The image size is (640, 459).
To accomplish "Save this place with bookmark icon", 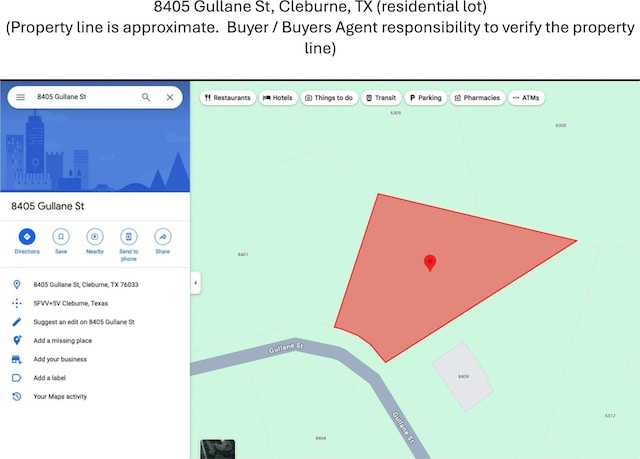I will 61,241.
